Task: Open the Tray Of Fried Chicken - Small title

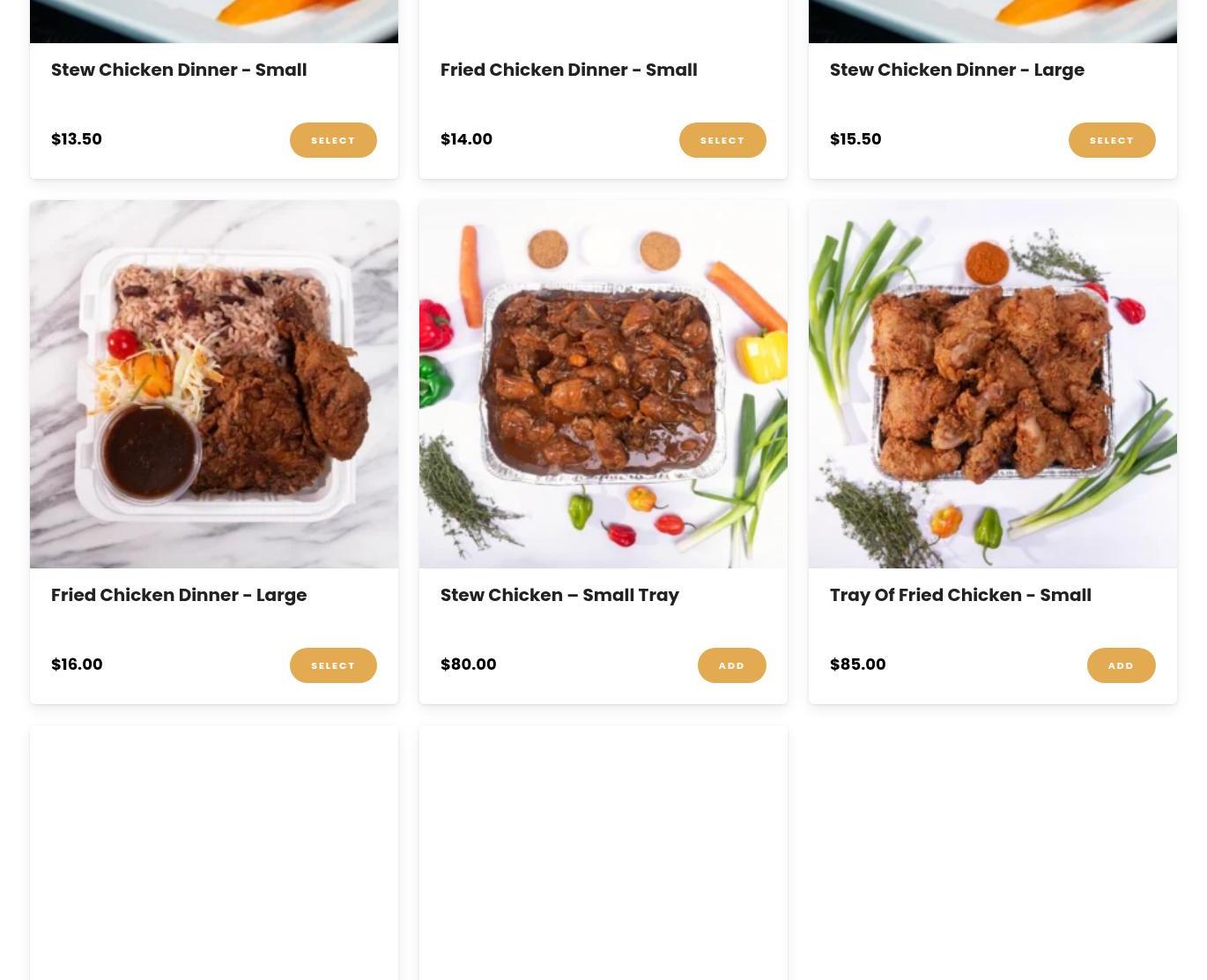Action: (960, 595)
